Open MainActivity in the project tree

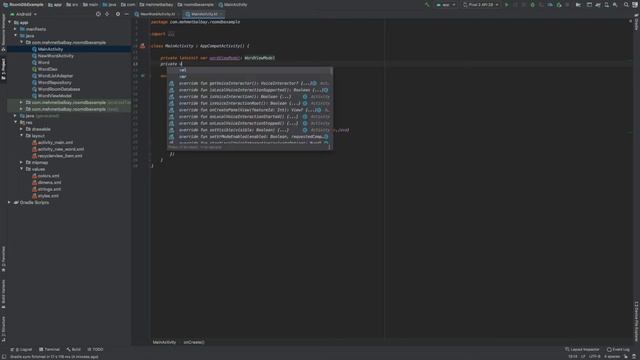coord(50,49)
